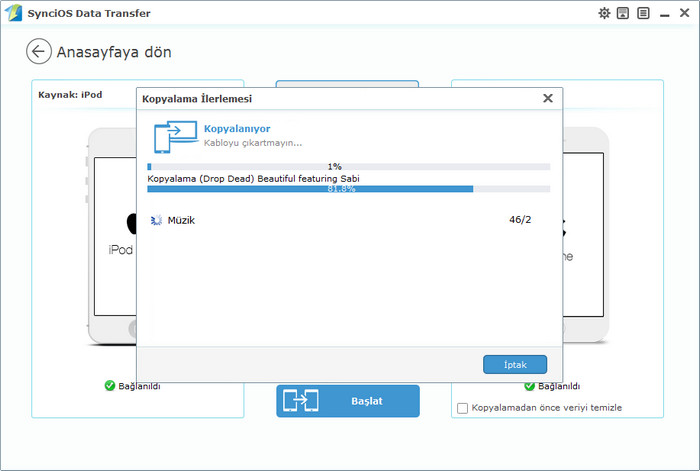Click the transfer devices icon on Başlat
The width and height of the screenshot is (700, 471).
tap(300, 400)
